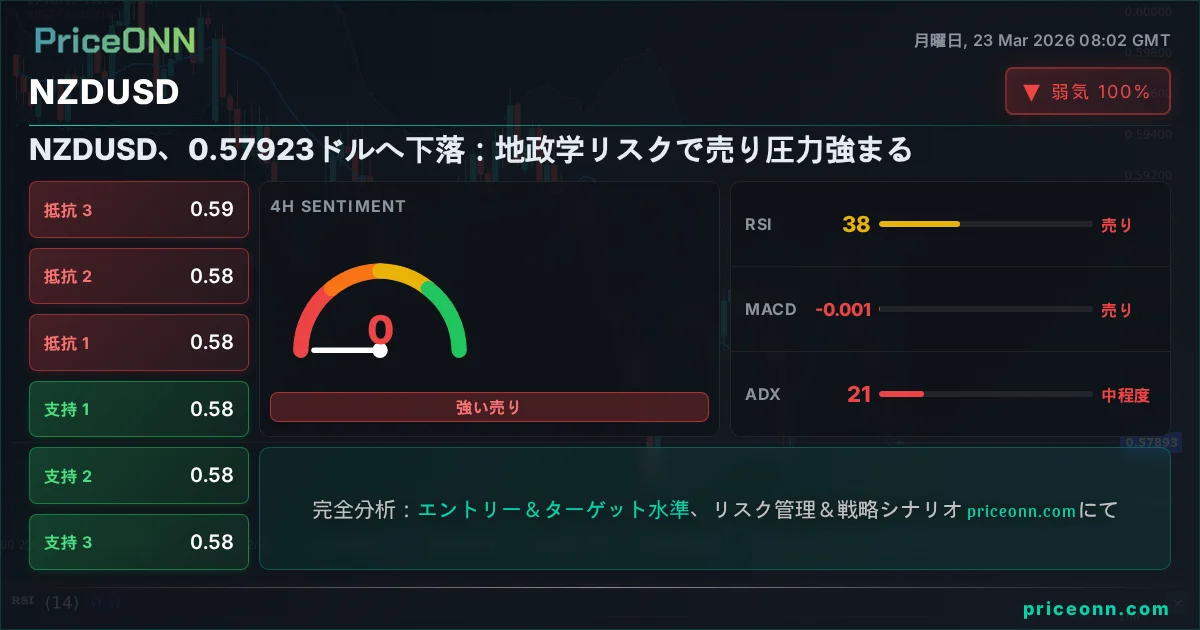Select the 支持 2 support row
The height and width of the screenshot is (630, 1200).
point(139,476)
